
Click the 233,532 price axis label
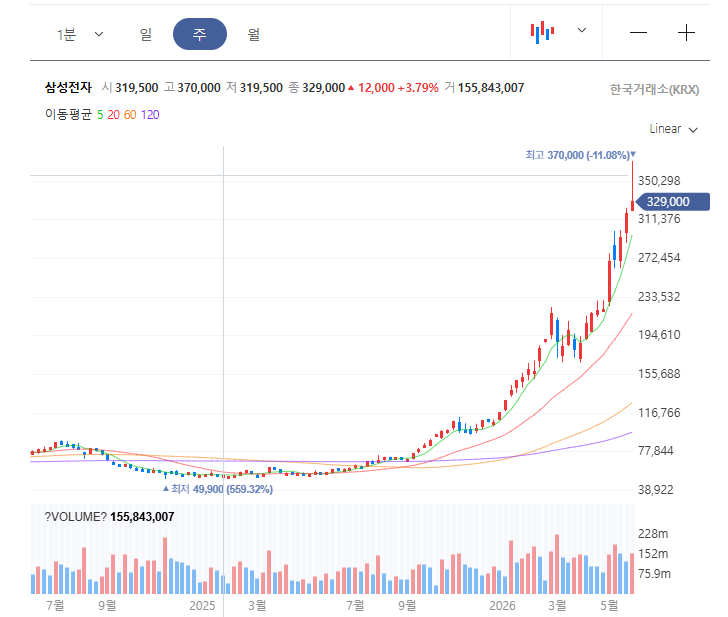point(659,296)
